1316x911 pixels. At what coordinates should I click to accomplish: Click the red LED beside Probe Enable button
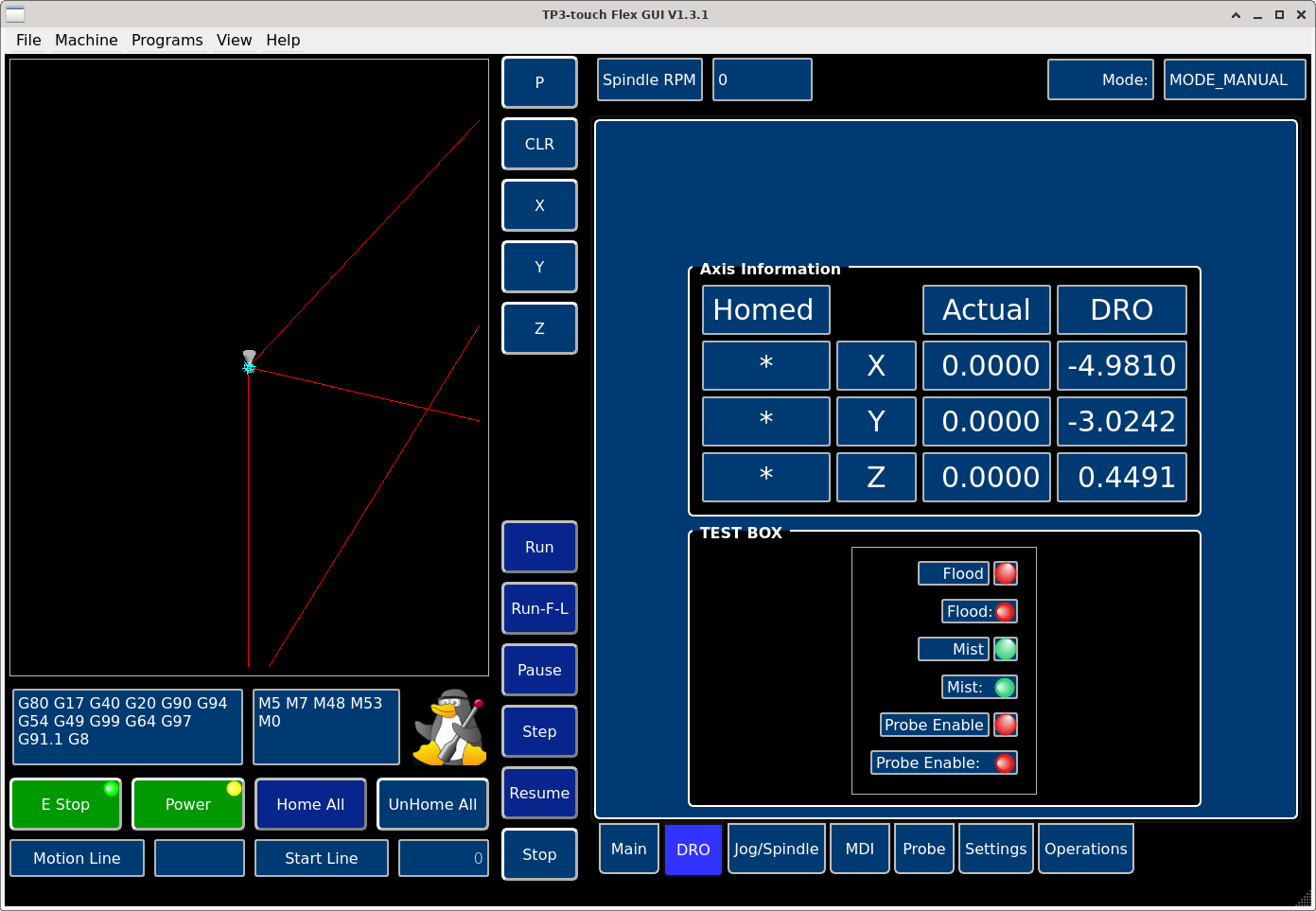[1006, 725]
